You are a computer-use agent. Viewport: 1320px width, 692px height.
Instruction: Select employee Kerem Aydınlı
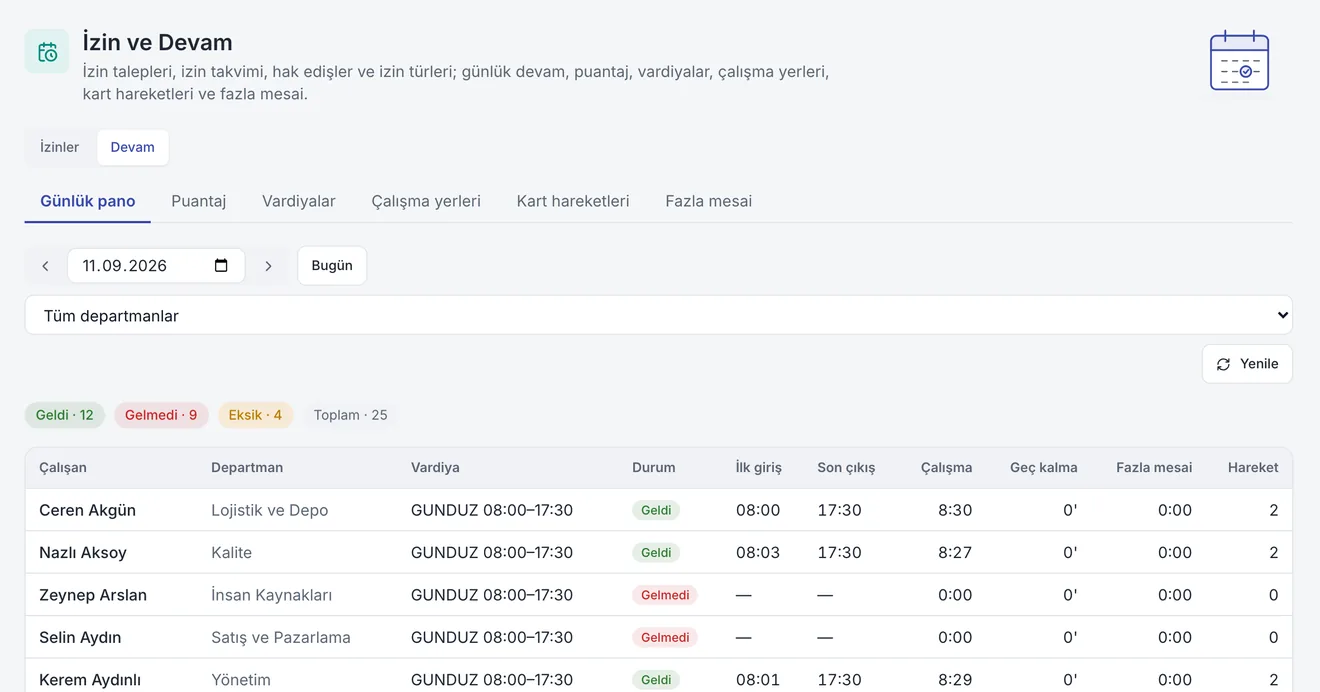[x=90, y=680]
